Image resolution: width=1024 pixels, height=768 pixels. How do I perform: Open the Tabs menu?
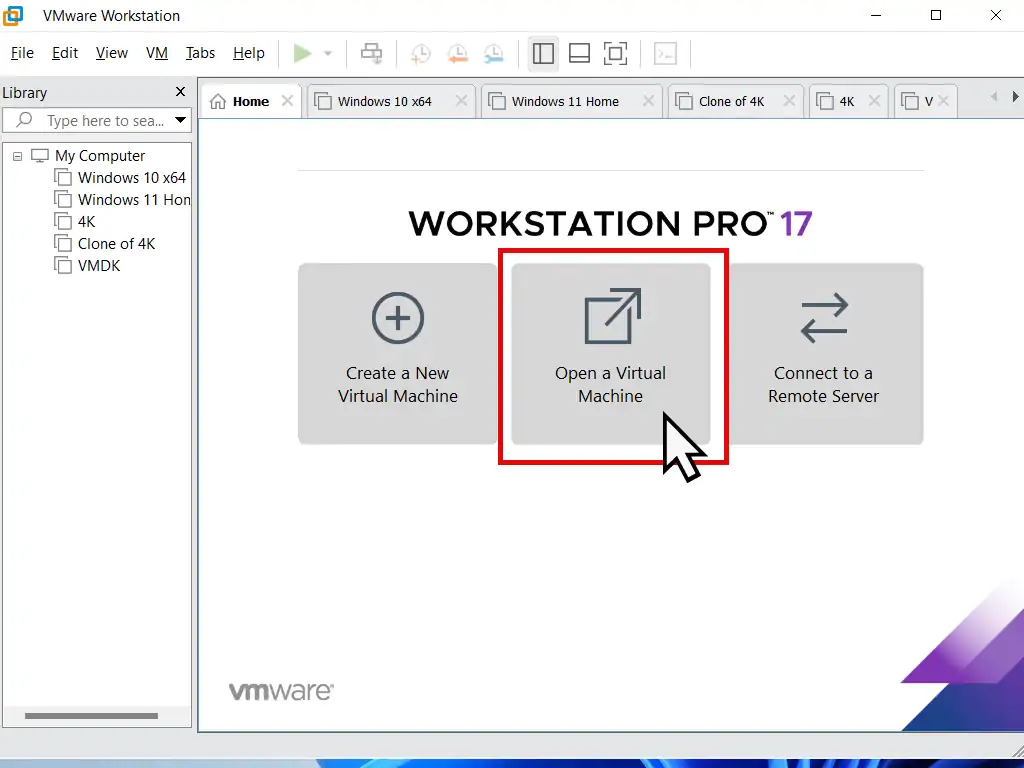[x=200, y=53]
